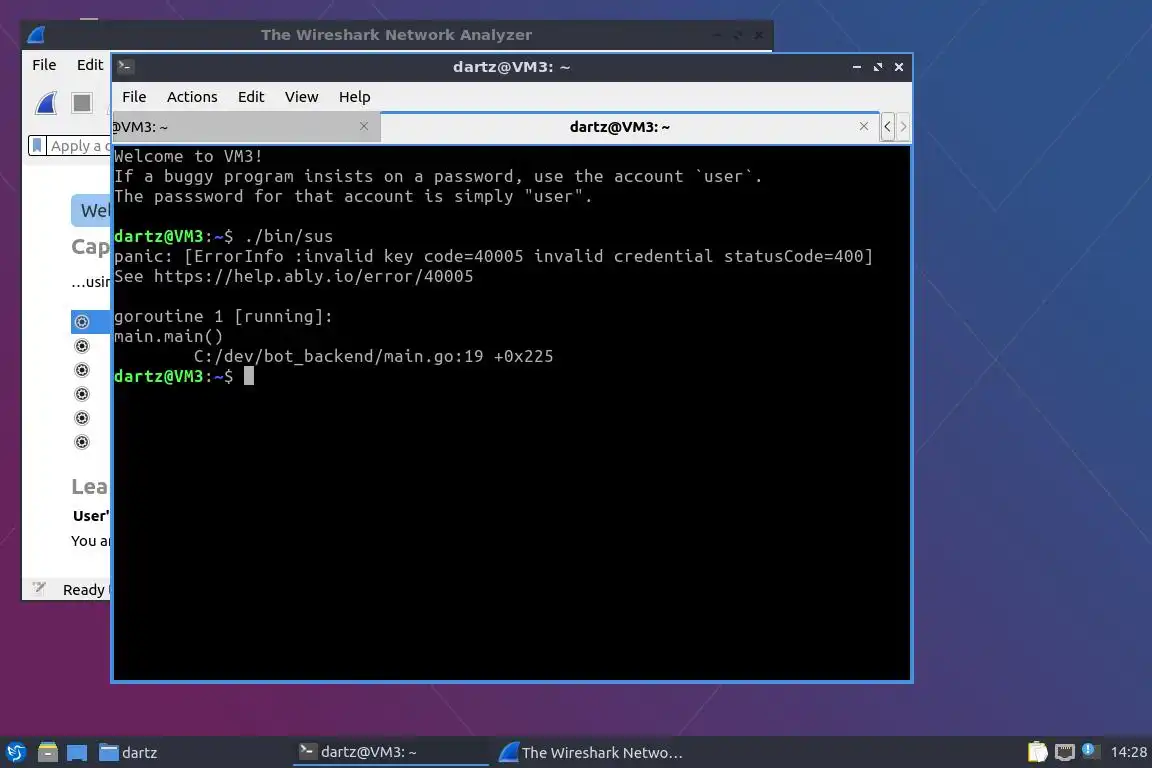Viewport: 1152px width, 768px height.
Task: Open the dartz folder taskbar entry
Action: coord(129,752)
